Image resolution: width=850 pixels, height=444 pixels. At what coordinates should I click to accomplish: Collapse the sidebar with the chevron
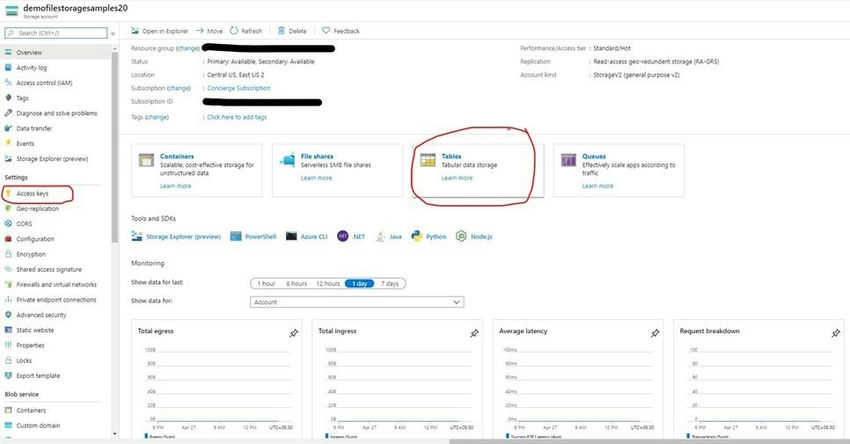(113, 34)
